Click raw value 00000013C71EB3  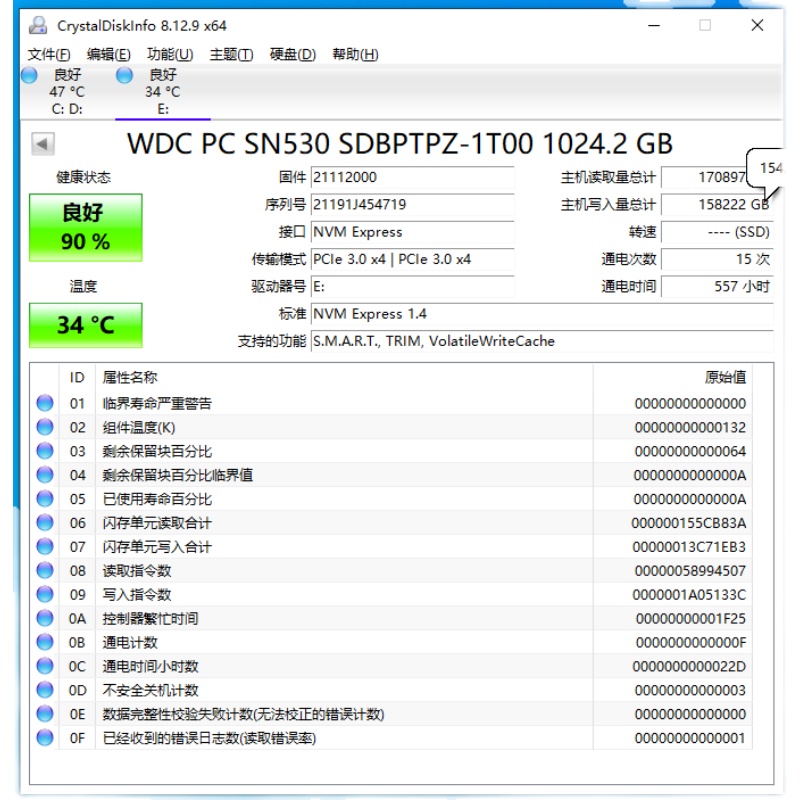[689, 547]
